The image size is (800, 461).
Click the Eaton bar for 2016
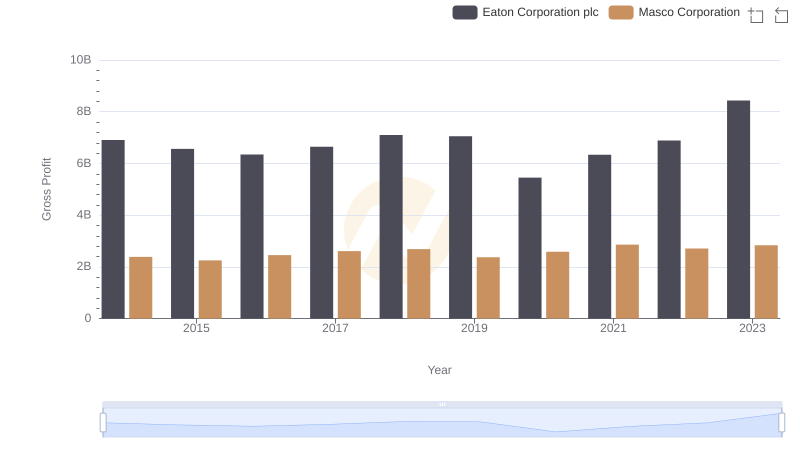click(x=252, y=237)
